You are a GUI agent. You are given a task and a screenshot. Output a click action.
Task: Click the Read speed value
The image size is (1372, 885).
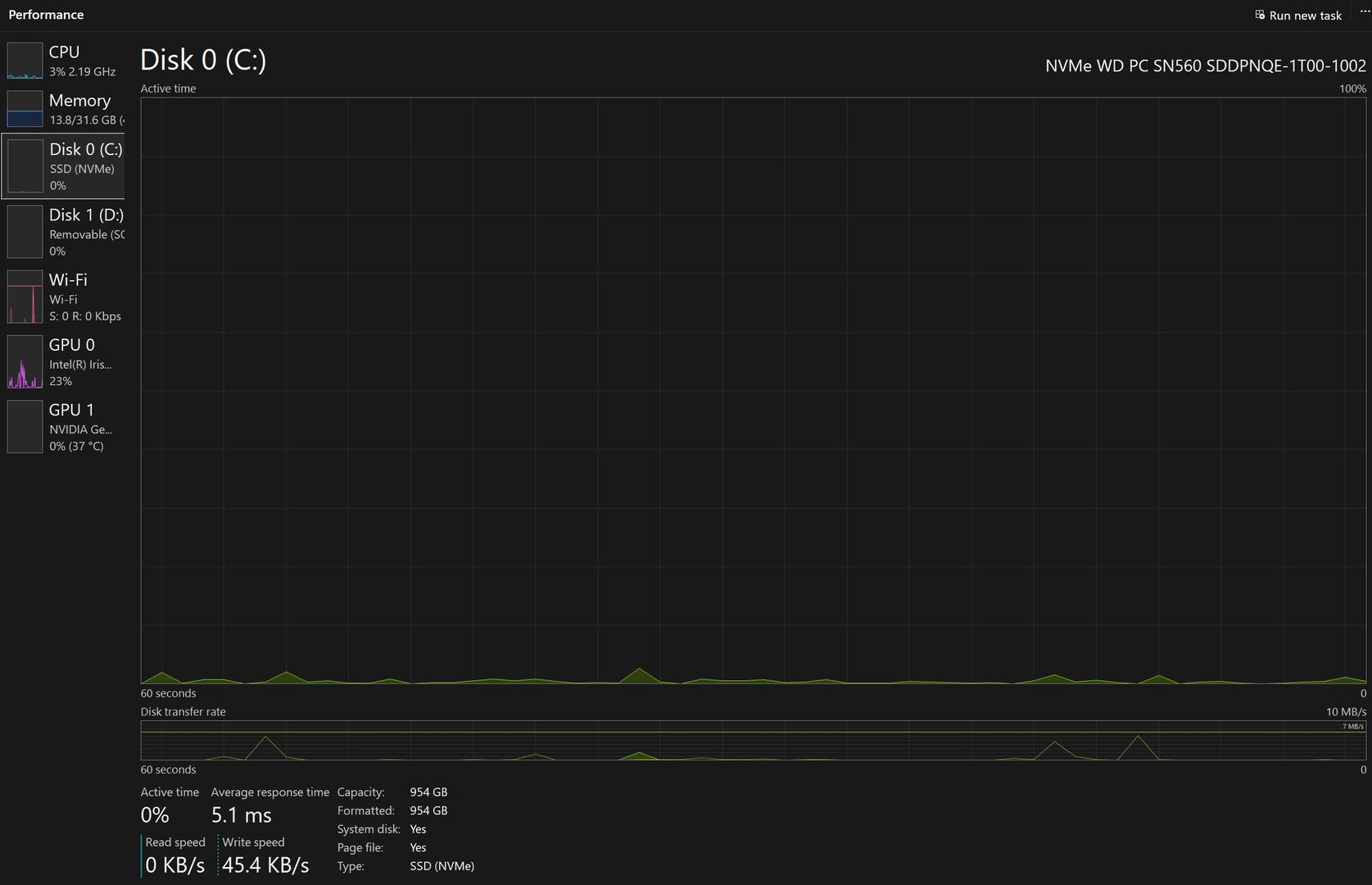pos(174,865)
